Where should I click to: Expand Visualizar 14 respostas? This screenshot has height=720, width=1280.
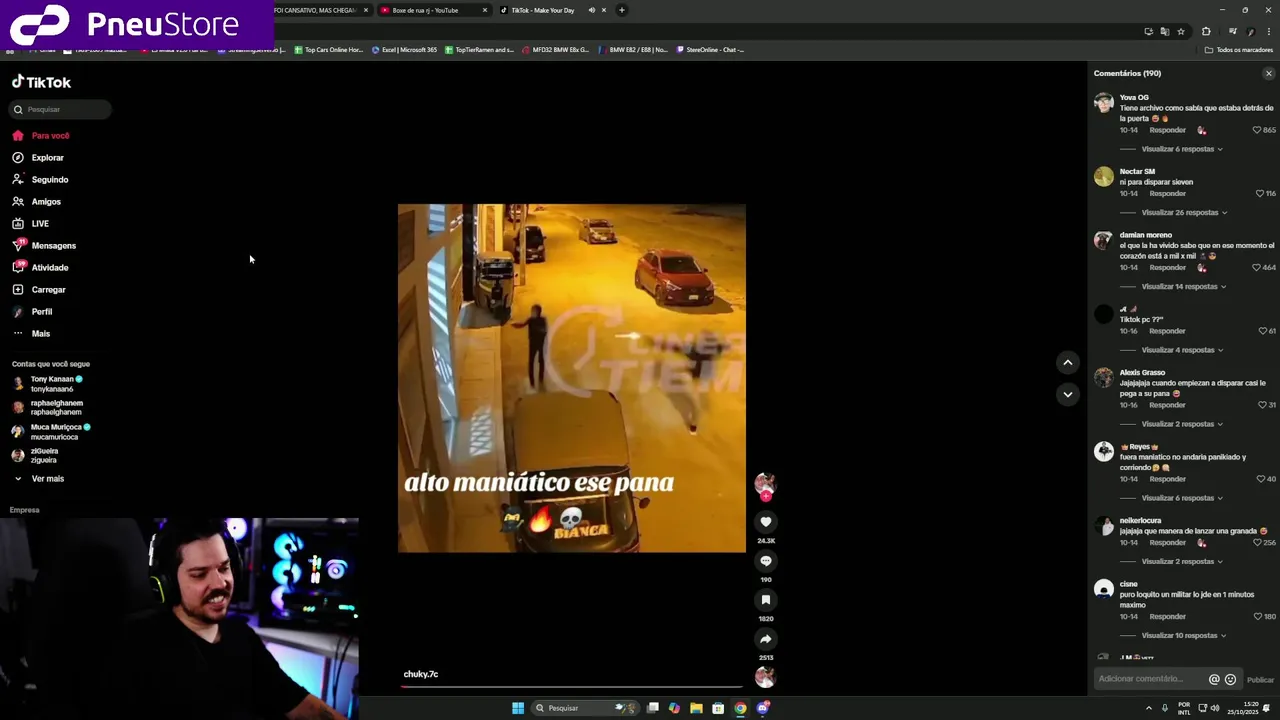[x=1184, y=287]
